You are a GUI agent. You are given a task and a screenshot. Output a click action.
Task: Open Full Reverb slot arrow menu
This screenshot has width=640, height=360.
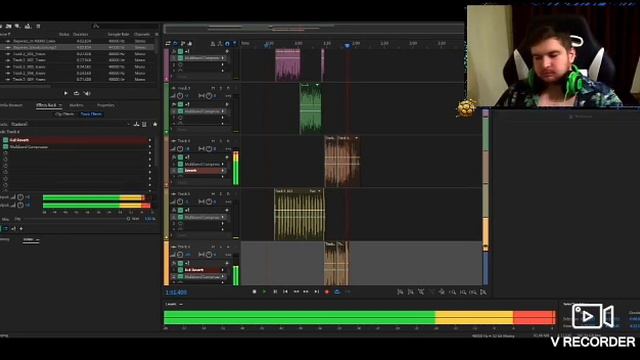click(x=150, y=140)
